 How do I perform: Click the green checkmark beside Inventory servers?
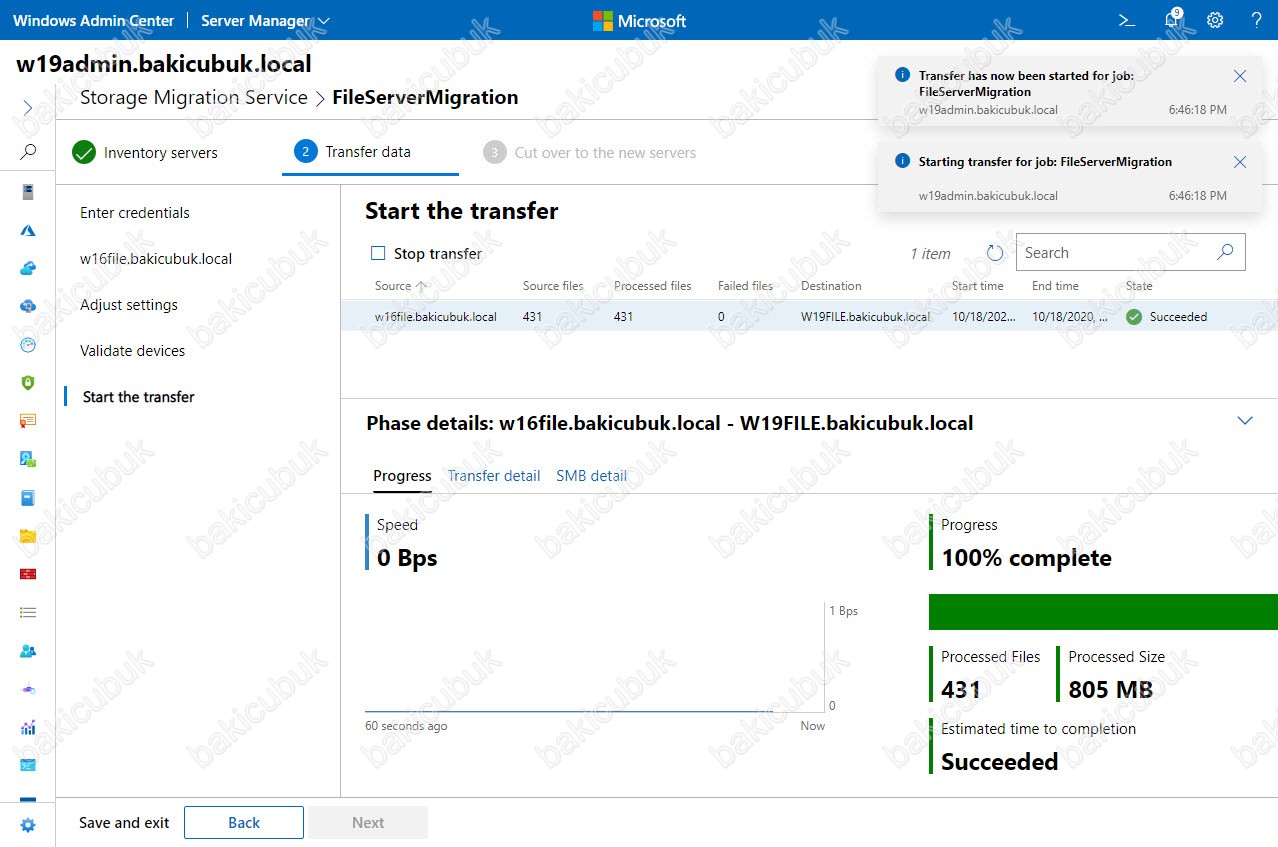pyautogui.click(x=84, y=153)
